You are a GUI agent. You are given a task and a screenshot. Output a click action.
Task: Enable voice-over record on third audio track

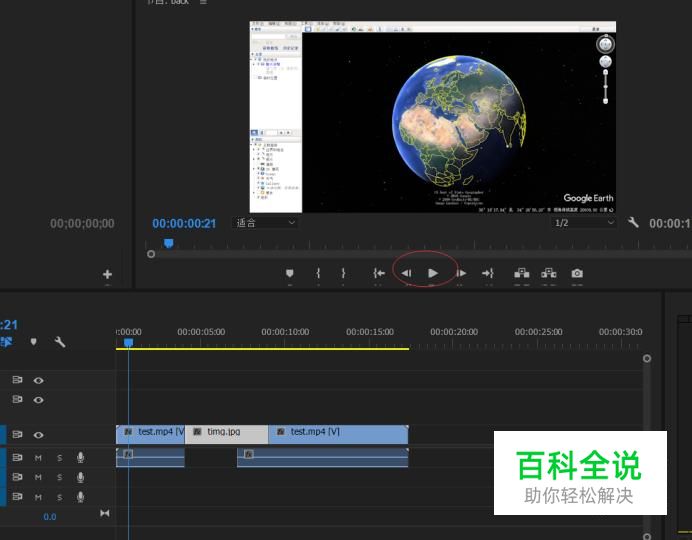coord(80,497)
